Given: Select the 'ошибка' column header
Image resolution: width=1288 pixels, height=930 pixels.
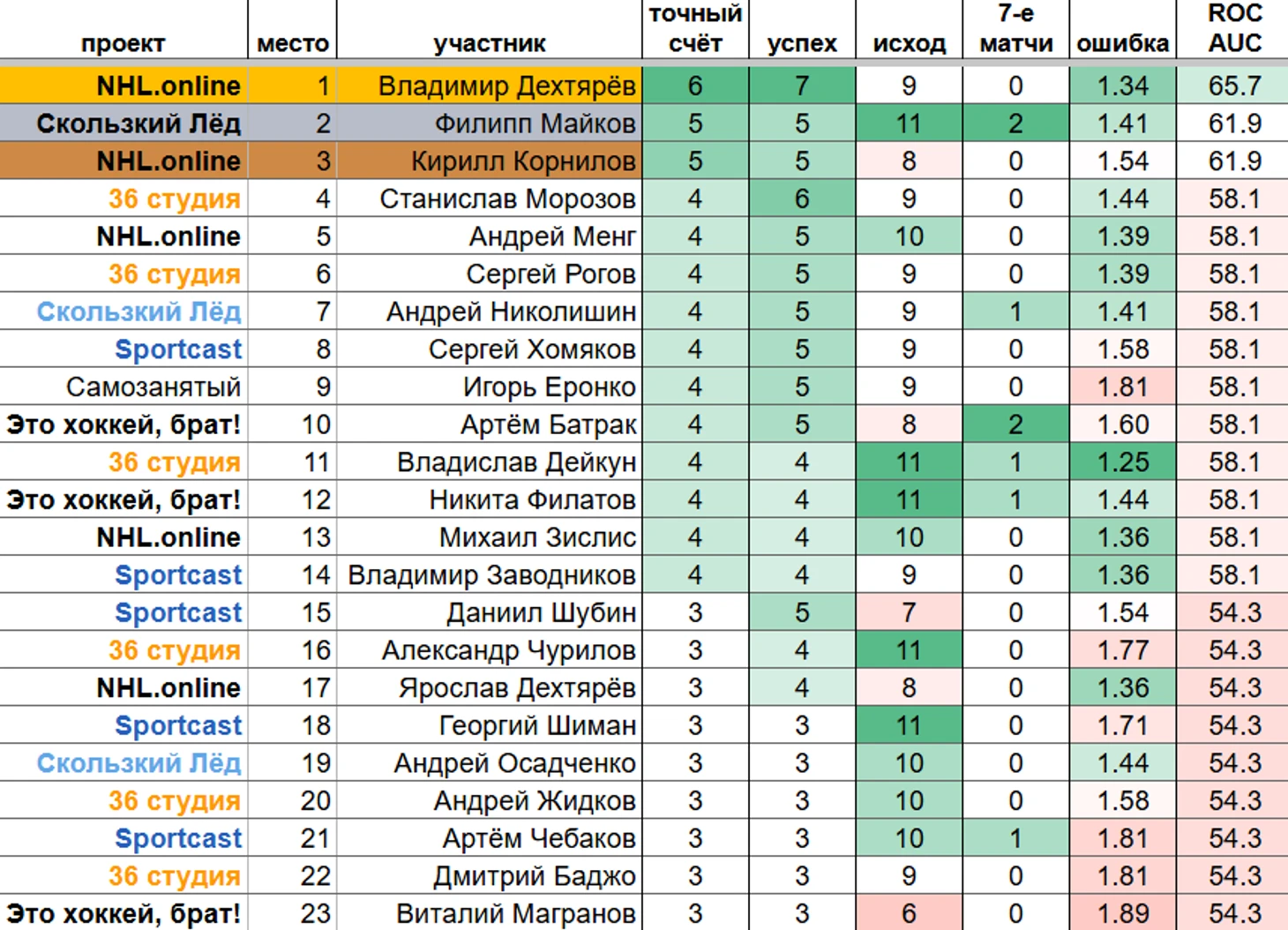Looking at the screenshot, I should tap(1122, 42).
